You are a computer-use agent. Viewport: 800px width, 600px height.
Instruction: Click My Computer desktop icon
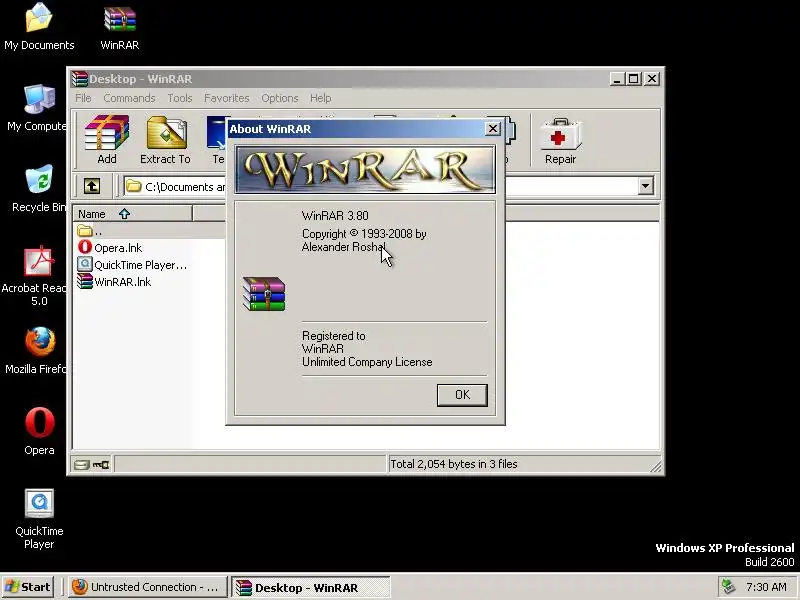37,108
